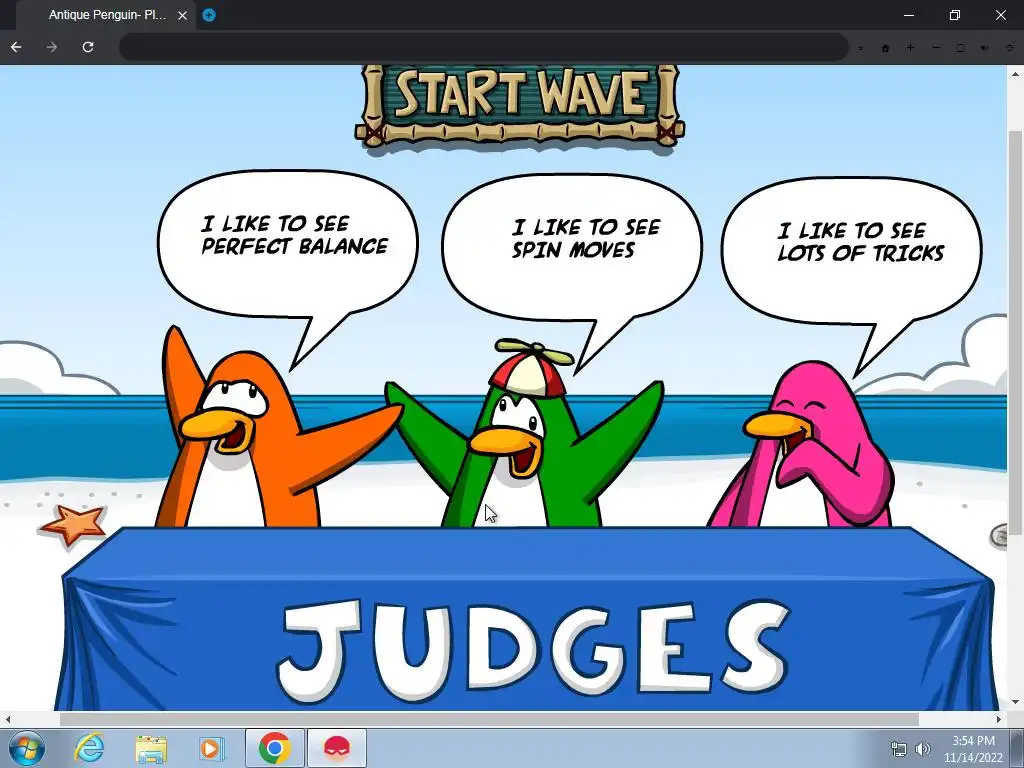
Task: Click the down scroll arrow on right
Action: 1016,703
